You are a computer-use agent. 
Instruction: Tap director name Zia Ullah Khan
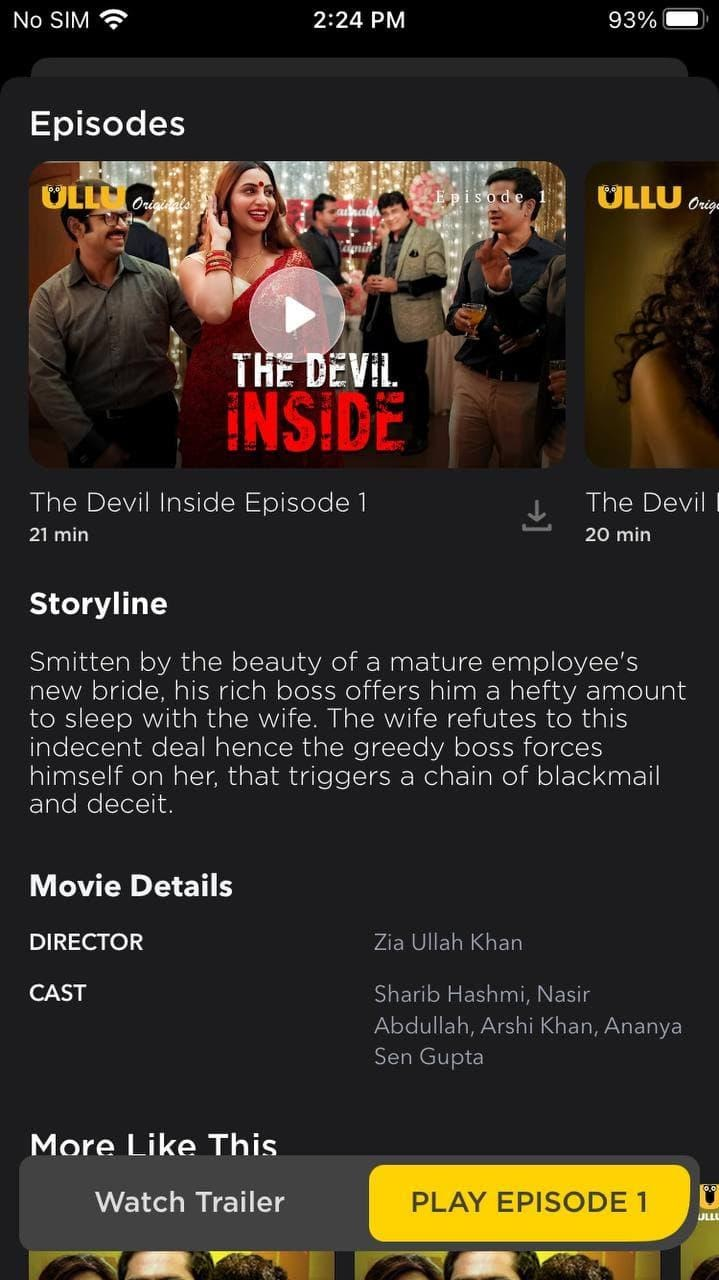point(448,942)
